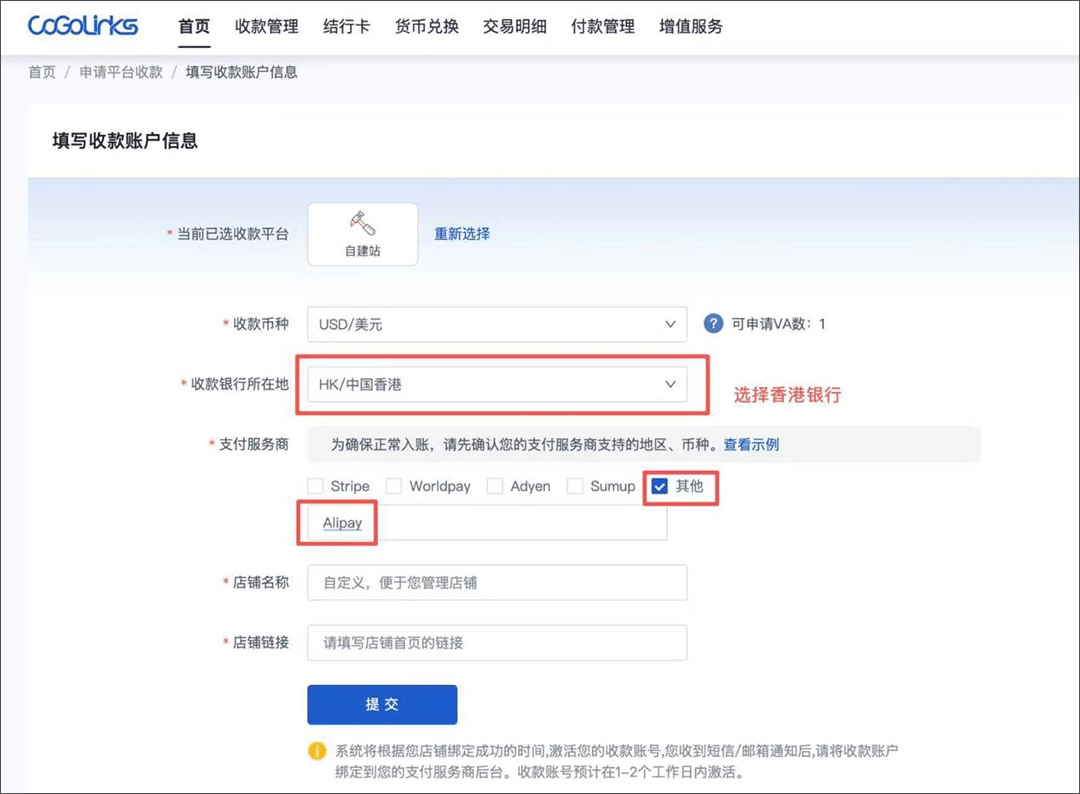Image resolution: width=1080 pixels, height=794 pixels.
Task: Go to the 货币兑换 menu
Action: 426,27
